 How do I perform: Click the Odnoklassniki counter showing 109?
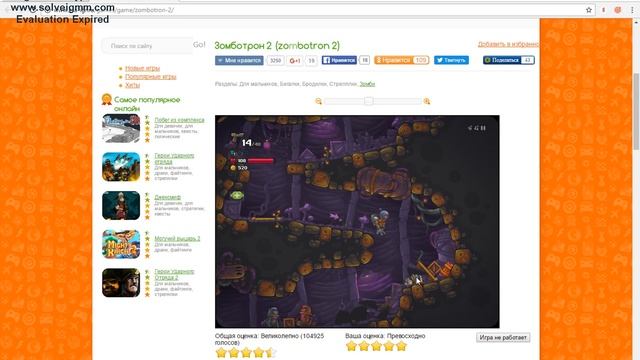pyautogui.click(x=420, y=60)
